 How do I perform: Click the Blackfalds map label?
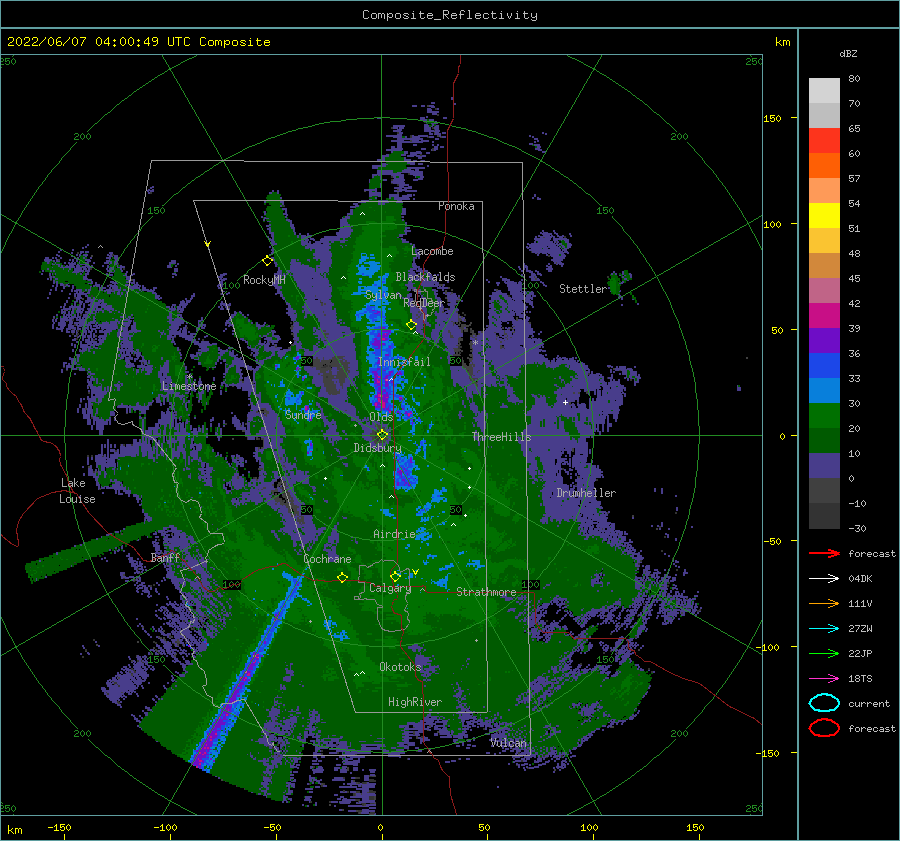click(x=425, y=277)
